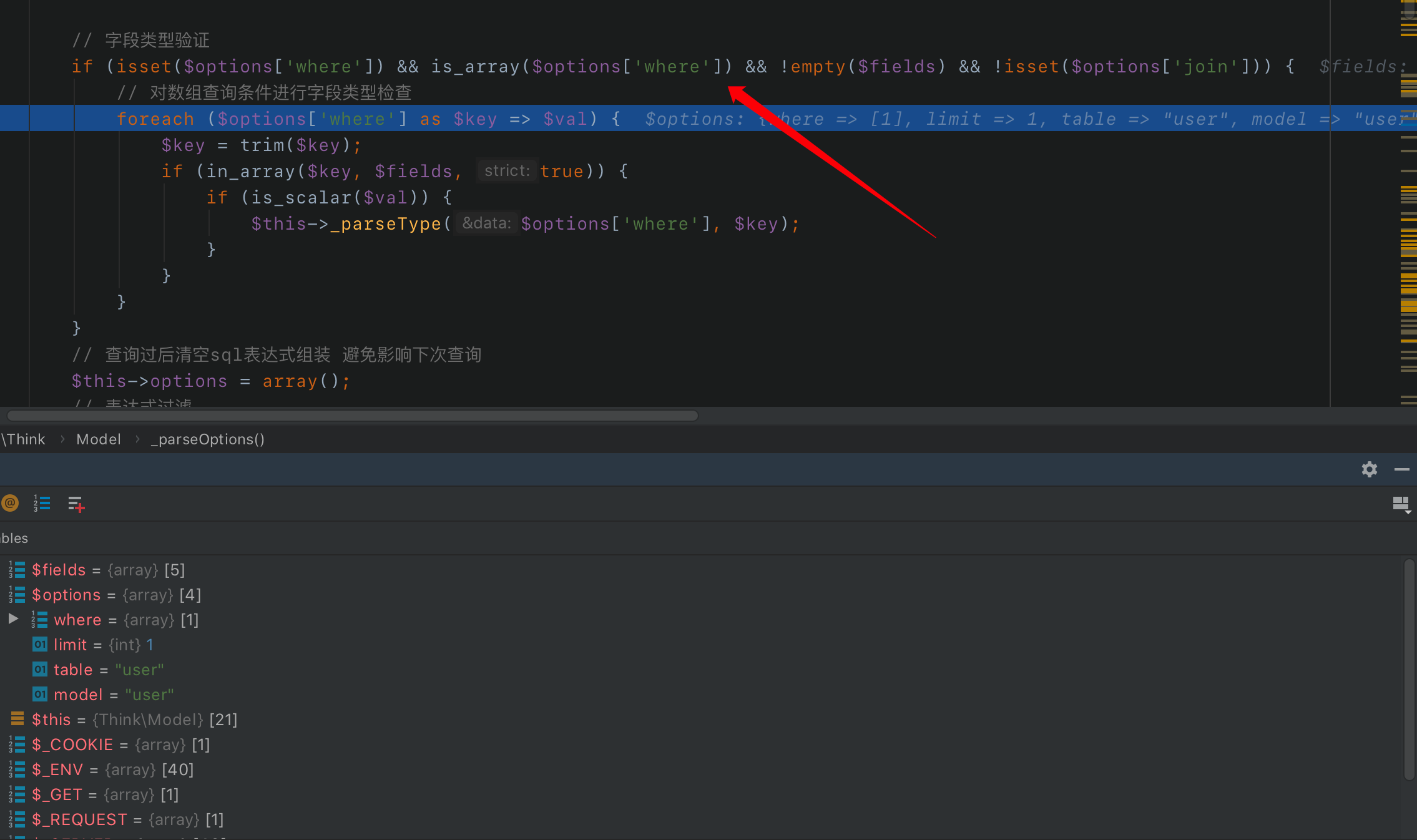Select the limit int variable

[70, 645]
